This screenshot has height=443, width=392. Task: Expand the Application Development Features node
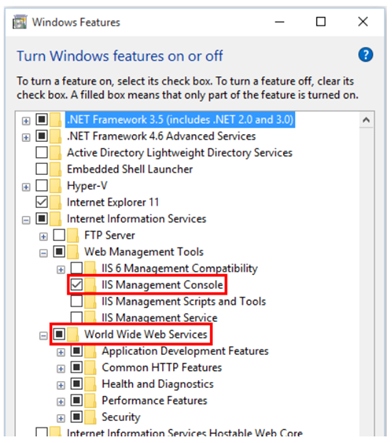click(61, 352)
